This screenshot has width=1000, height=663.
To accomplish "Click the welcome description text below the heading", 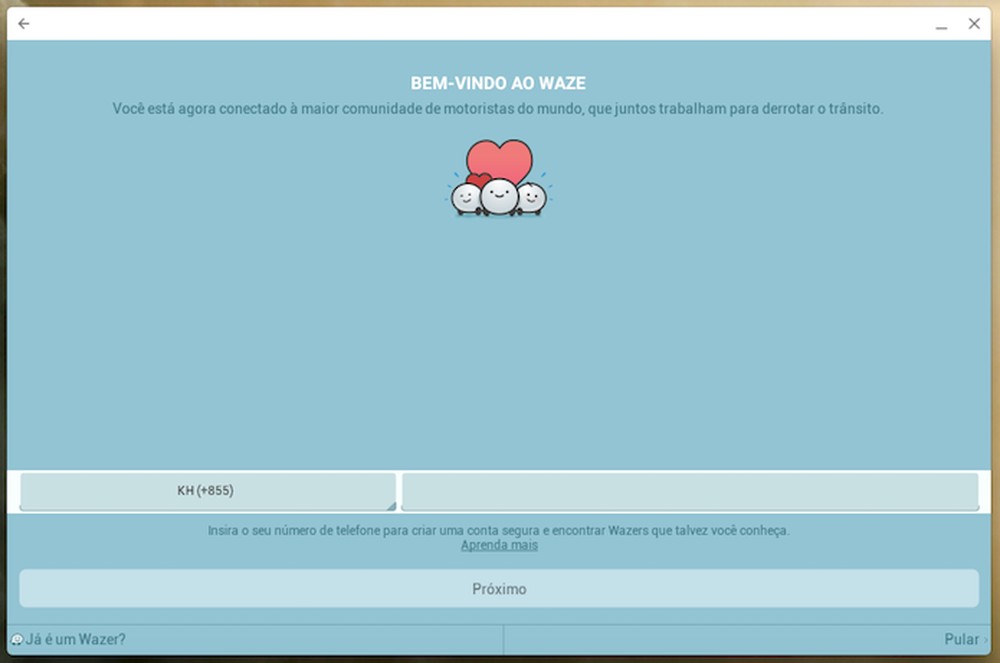I will [499, 109].
